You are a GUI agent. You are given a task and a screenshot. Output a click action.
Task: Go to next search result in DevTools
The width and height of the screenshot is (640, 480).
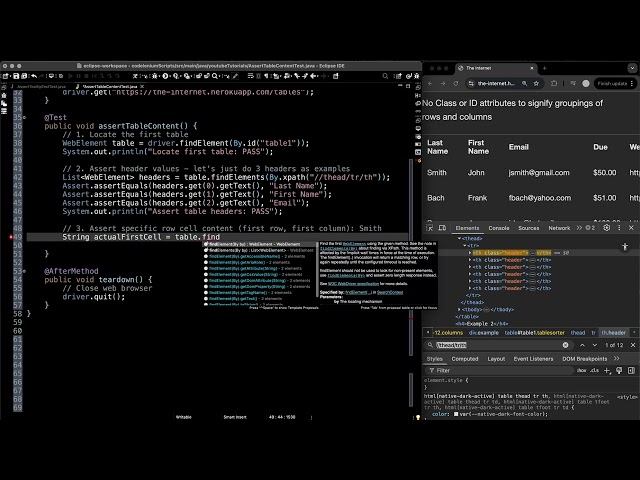pos(595,345)
